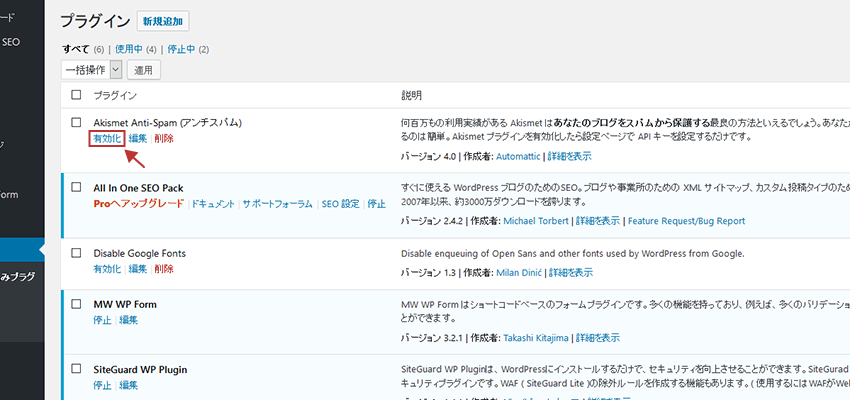Click the Akismet Anti-Spam plugin name
The image size is (850, 400).
point(168,122)
